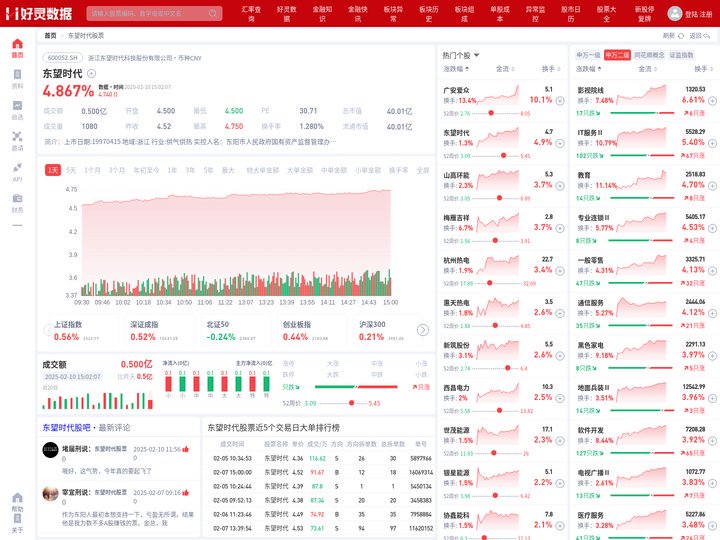Click the plus icon for 教育 sector

(x=712, y=186)
